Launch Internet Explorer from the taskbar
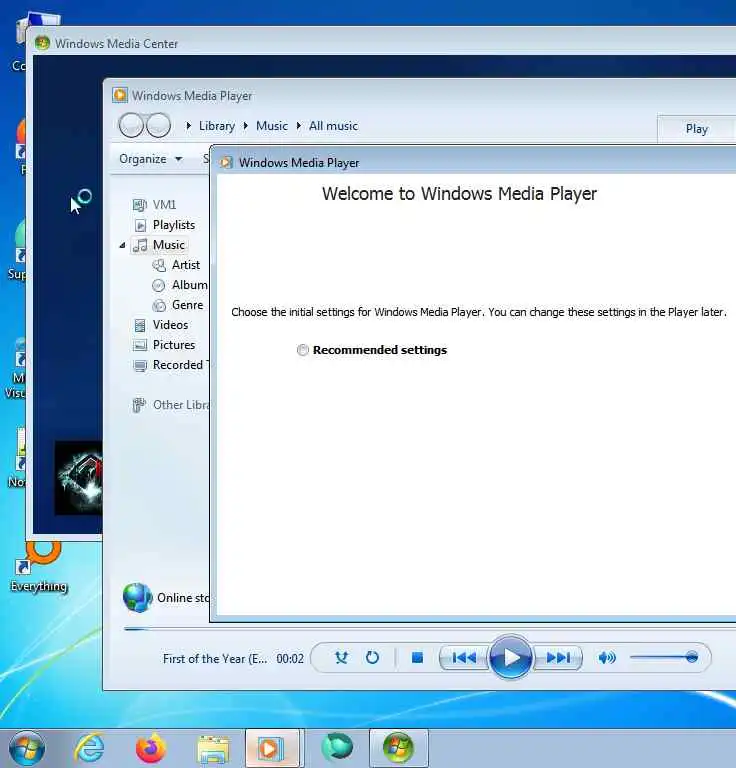The width and height of the screenshot is (736, 768). [x=89, y=748]
